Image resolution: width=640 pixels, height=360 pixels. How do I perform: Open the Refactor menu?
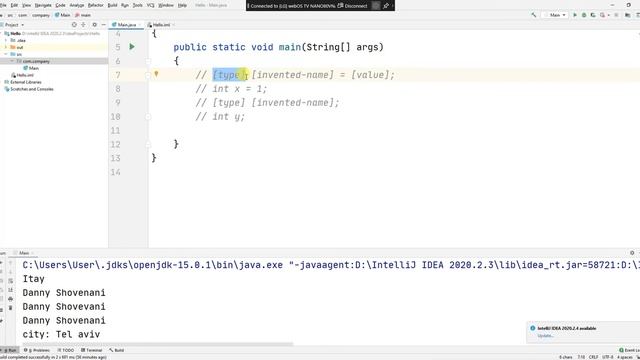[x=96, y=5]
